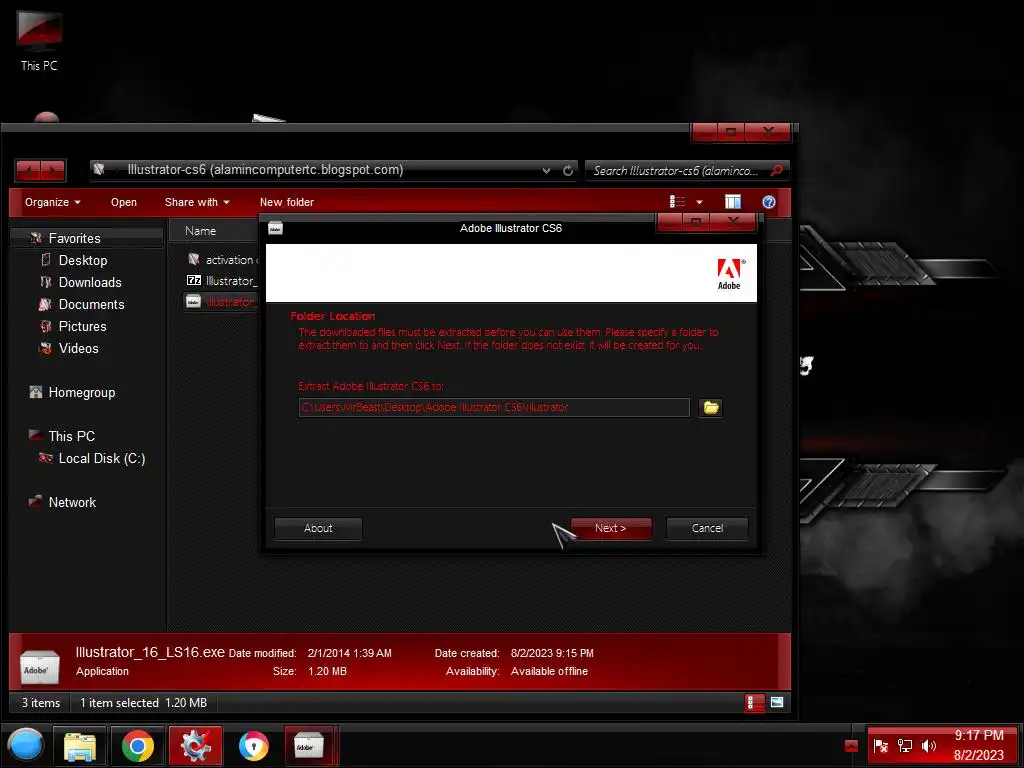Viewport: 1024px width, 768px height.
Task: Click the Explorer search box
Action: click(x=676, y=170)
